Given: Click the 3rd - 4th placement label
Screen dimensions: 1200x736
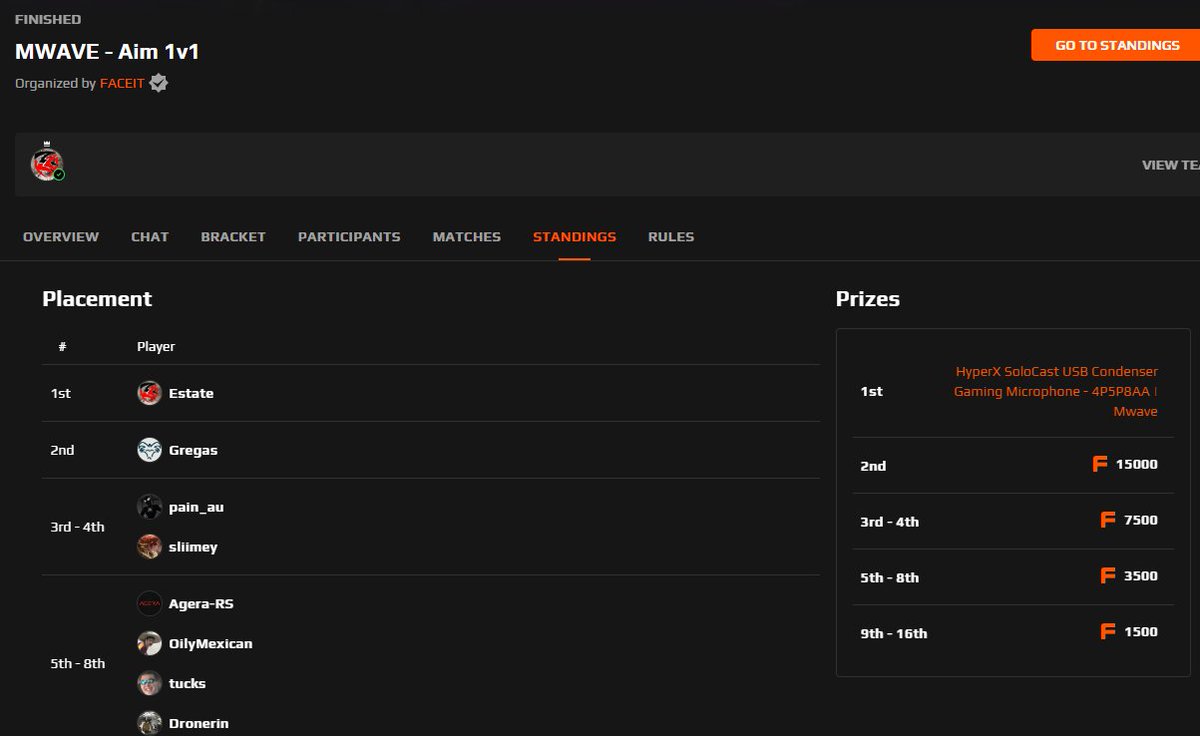Looking at the screenshot, I should 77,527.
